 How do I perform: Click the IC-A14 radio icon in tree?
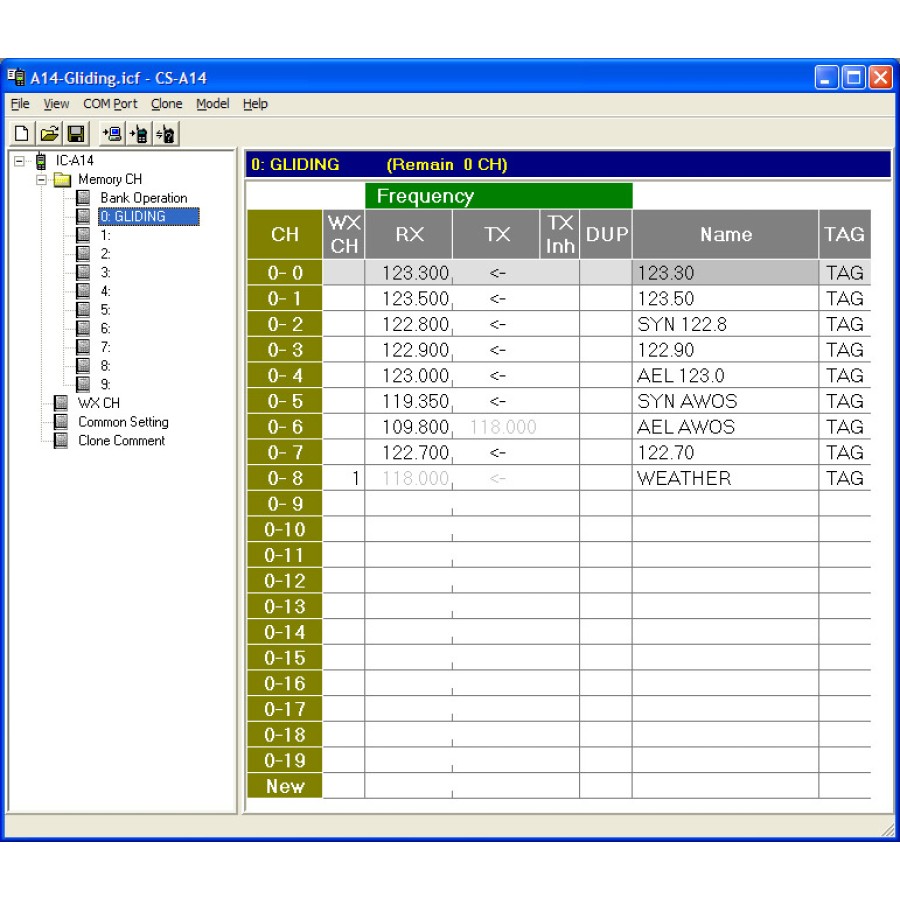pyautogui.click(x=41, y=161)
